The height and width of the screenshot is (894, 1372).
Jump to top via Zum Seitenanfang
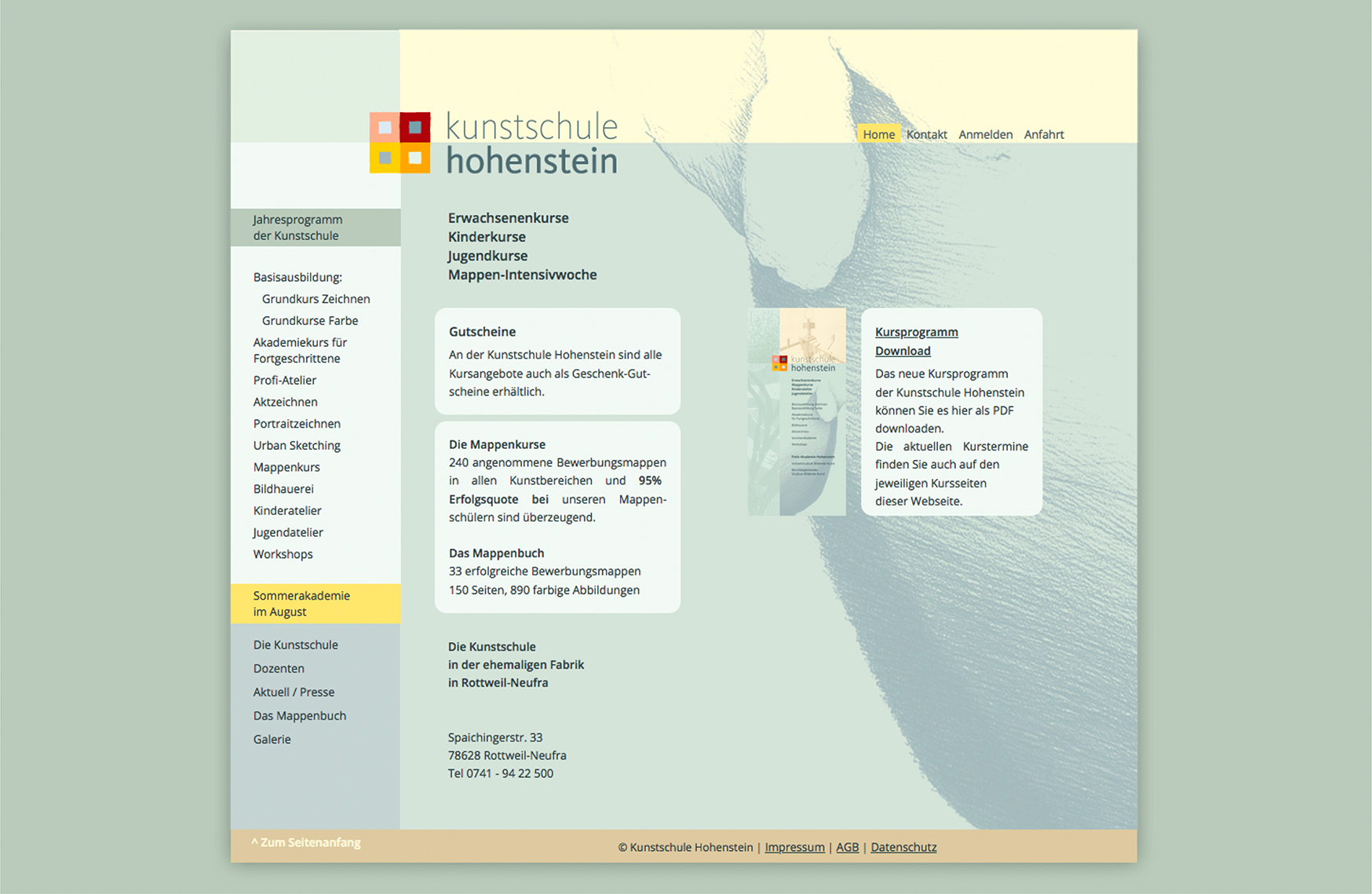coord(306,842)
